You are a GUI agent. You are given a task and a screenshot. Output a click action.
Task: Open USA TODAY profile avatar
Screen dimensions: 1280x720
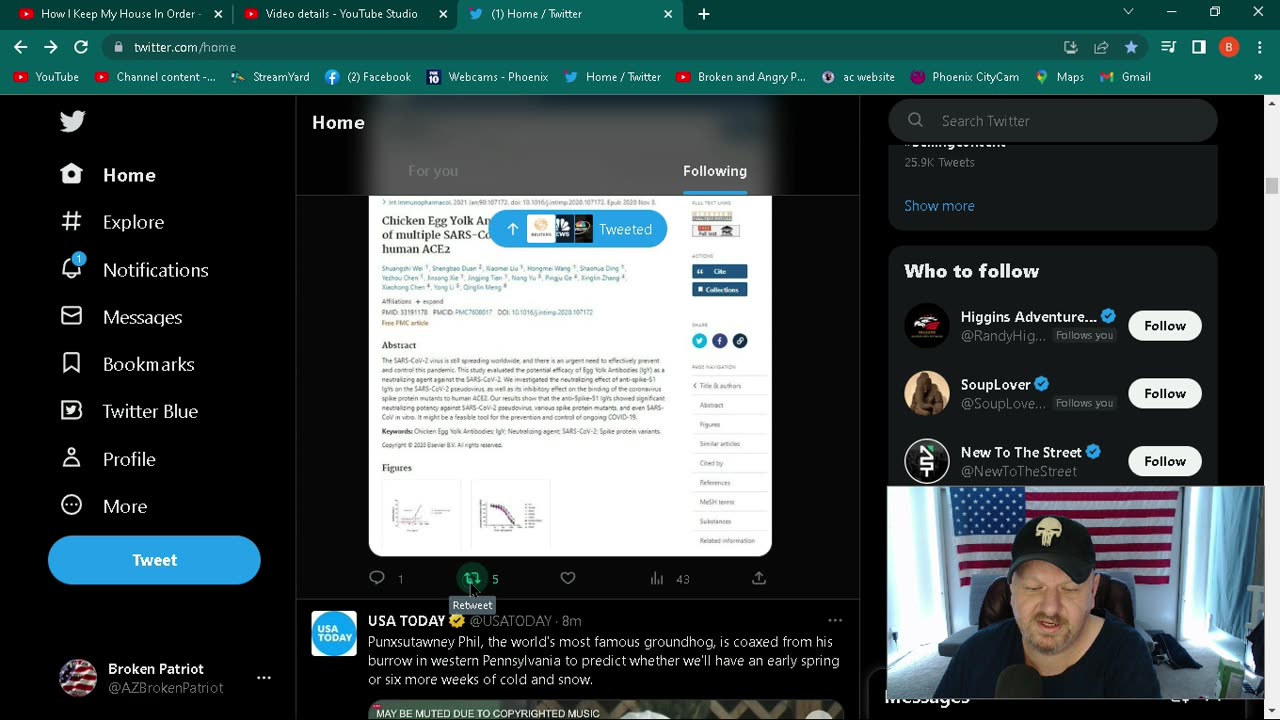coord(334,634)
